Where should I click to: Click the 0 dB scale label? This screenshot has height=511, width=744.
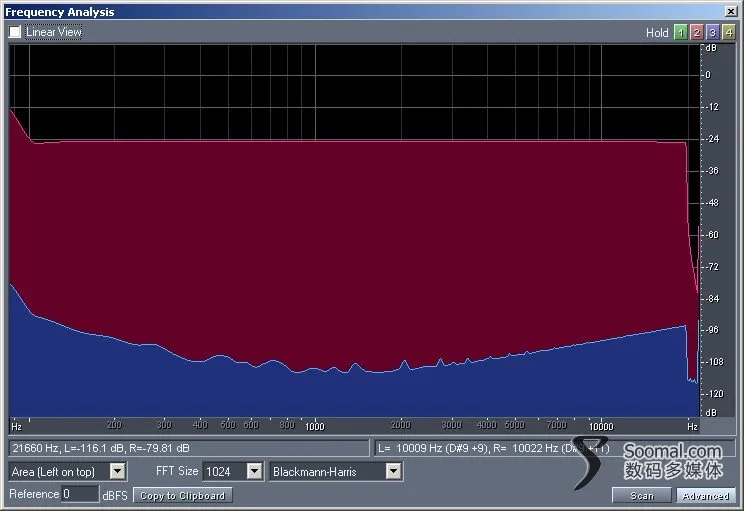pyautogui.click(x=708, y=75)
